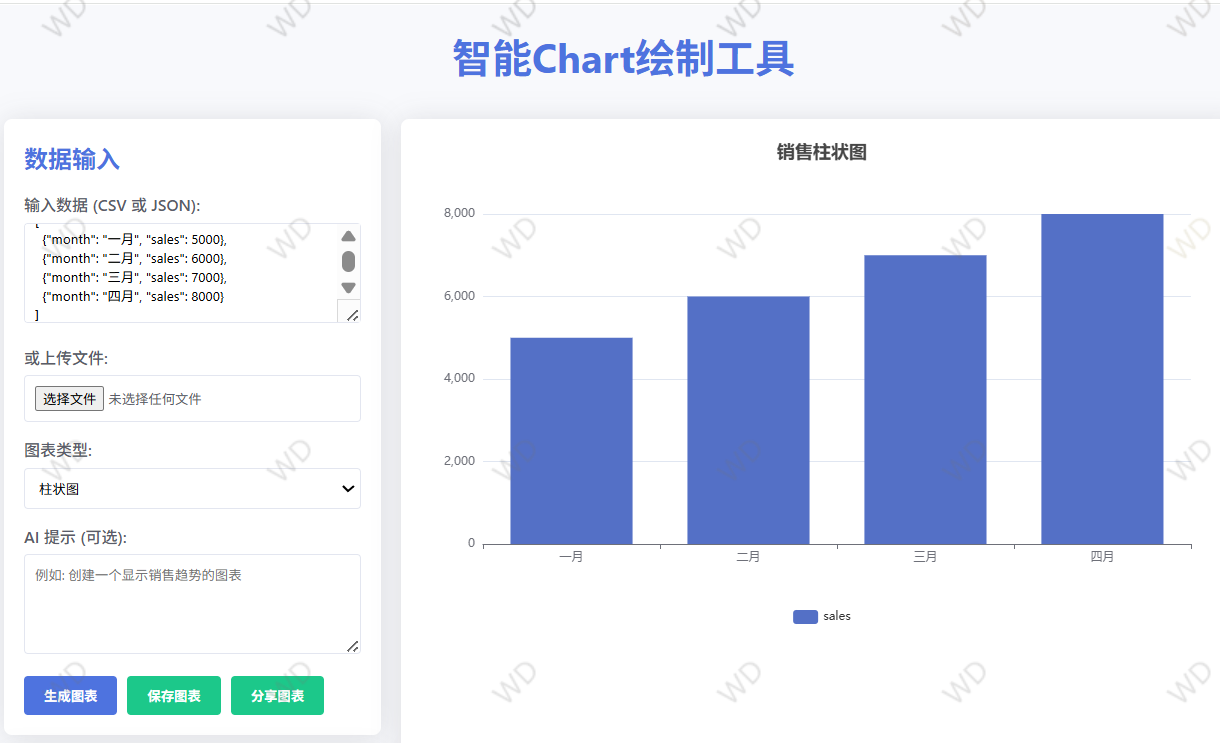
Task: Click inside the AI 提示 prompt field
Action: pyautogui.click(x=192, y=600)
